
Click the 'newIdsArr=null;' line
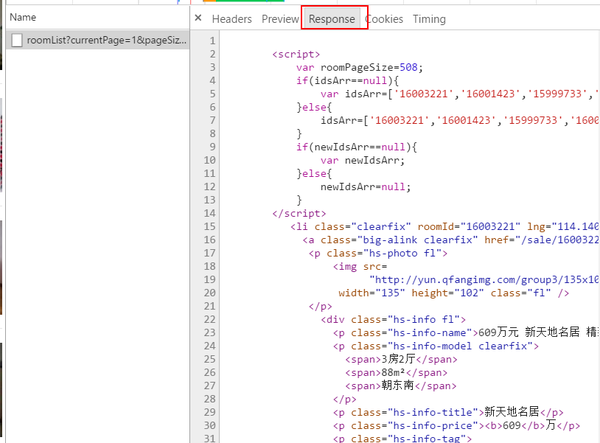tap(365, 187)
